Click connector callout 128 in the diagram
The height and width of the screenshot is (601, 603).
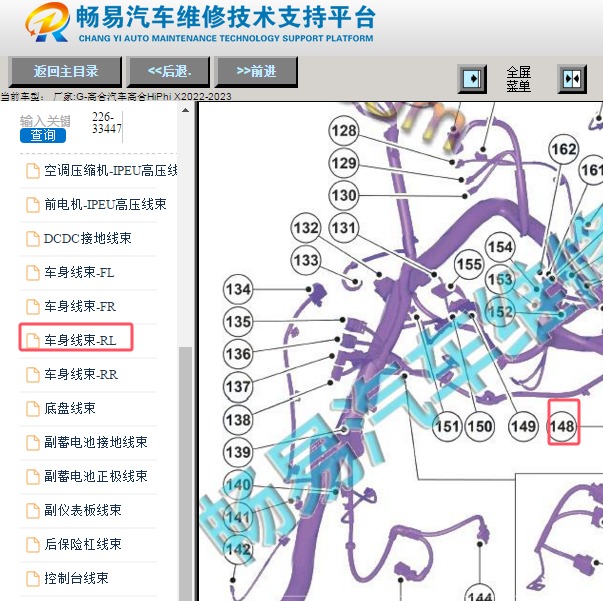344,131
